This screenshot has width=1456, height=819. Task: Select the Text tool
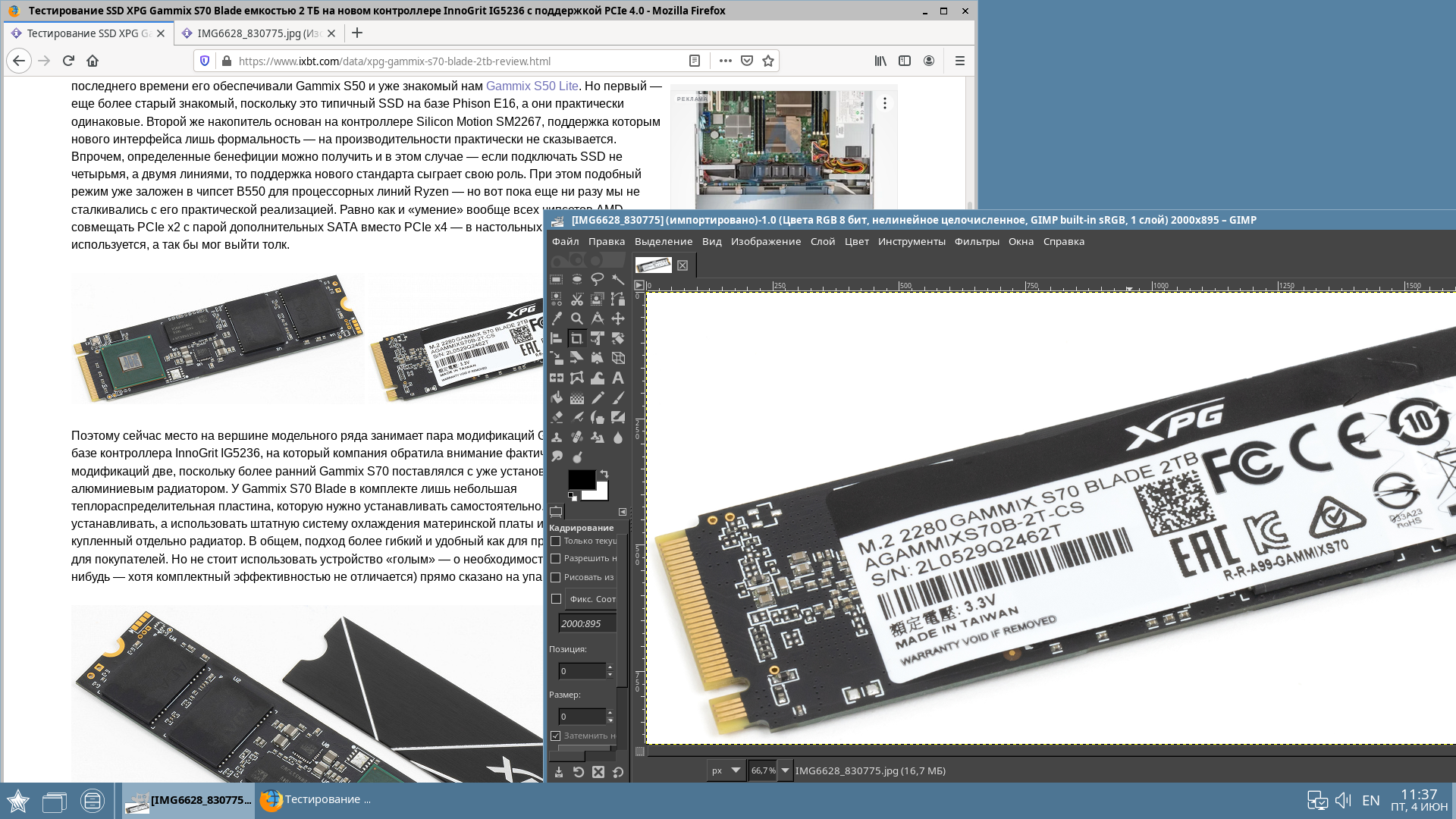(618, 378)
